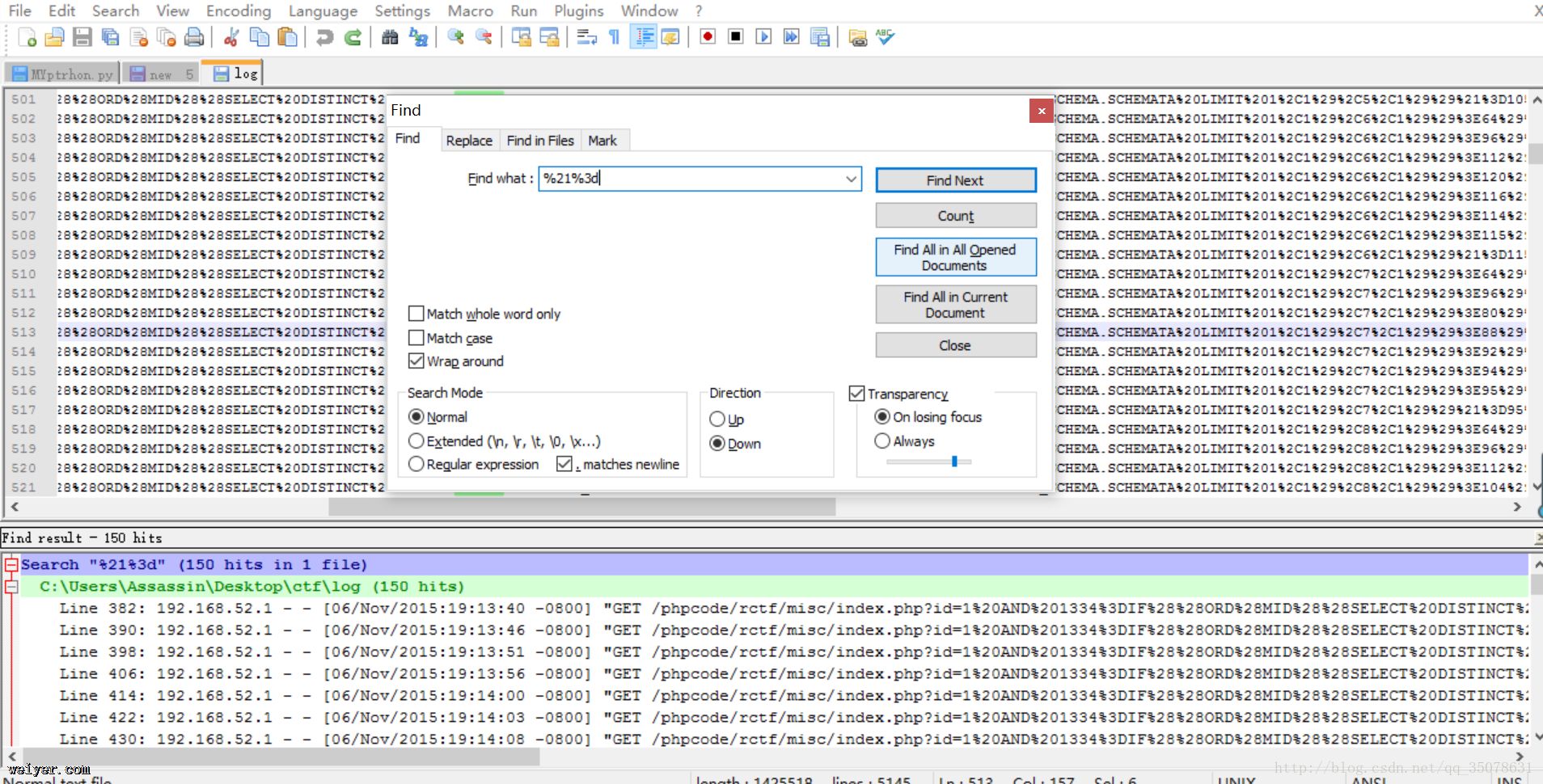Open the Language menu
This screenshot has height=784, width=1543.
pyautogui.click(x=323, y=11)
